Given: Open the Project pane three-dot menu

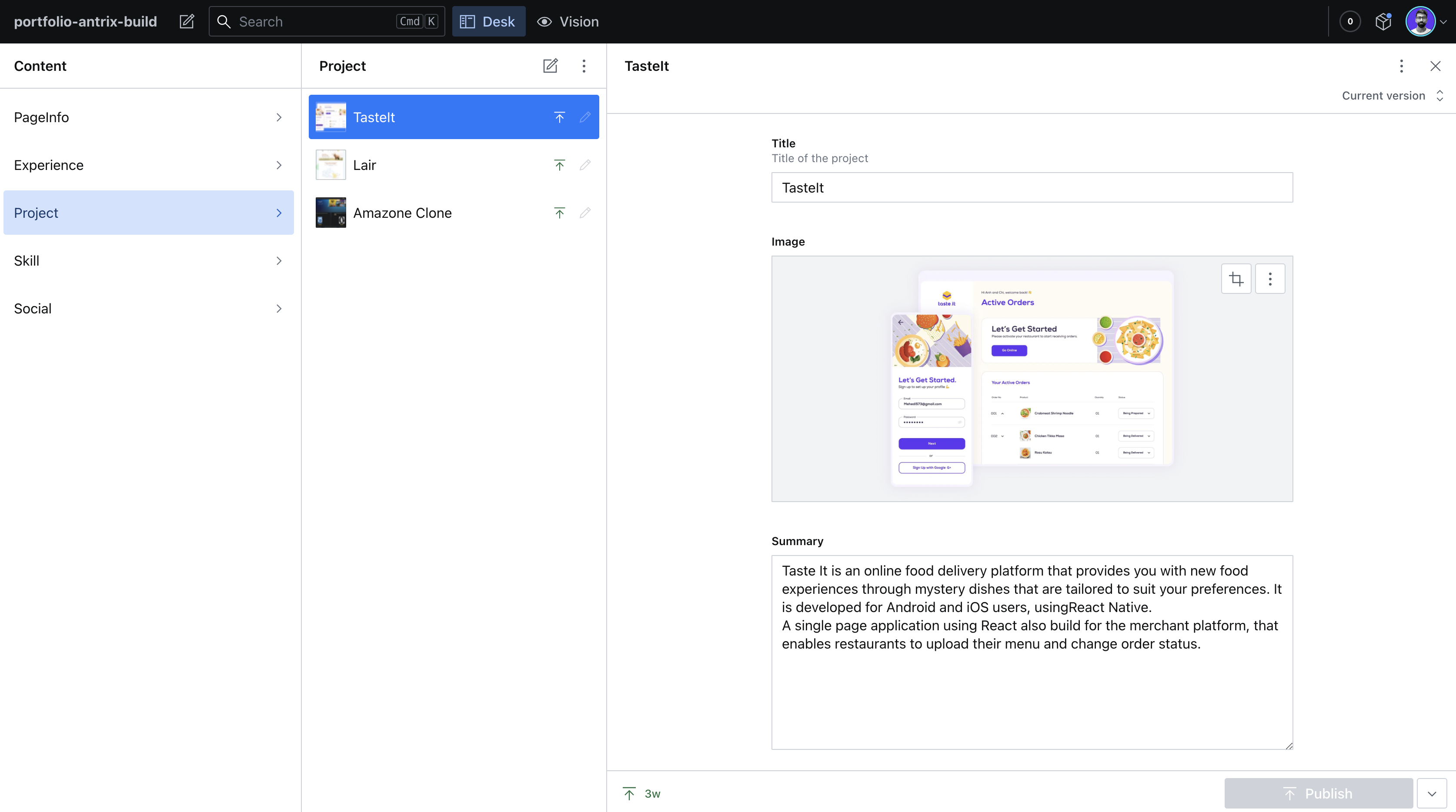Looking at the screenshot, I should (x=584, y=66).
